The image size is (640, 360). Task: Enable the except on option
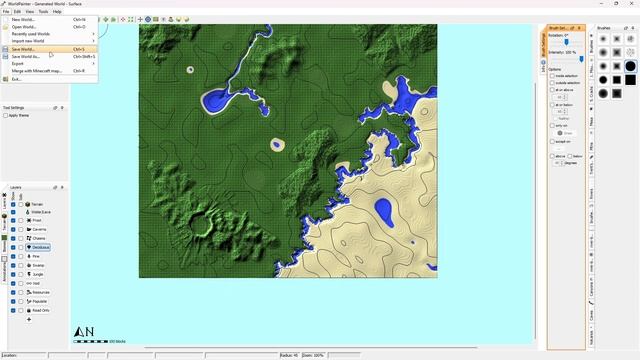552,142
